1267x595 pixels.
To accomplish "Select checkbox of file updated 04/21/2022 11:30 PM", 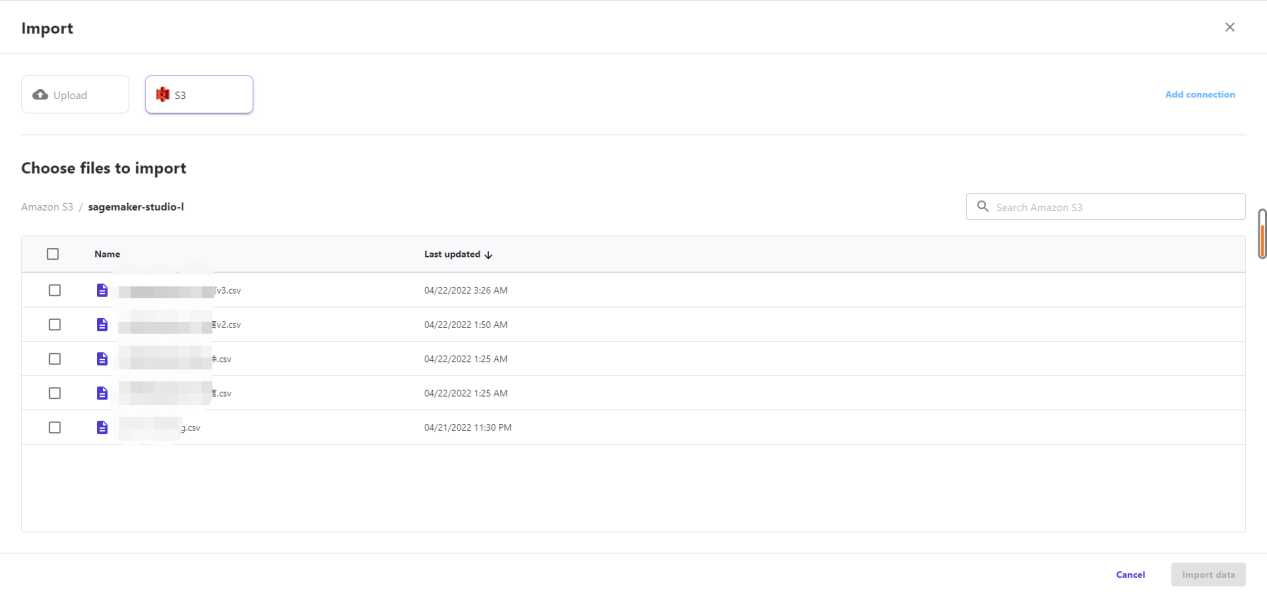I will [x=55, y=428].
